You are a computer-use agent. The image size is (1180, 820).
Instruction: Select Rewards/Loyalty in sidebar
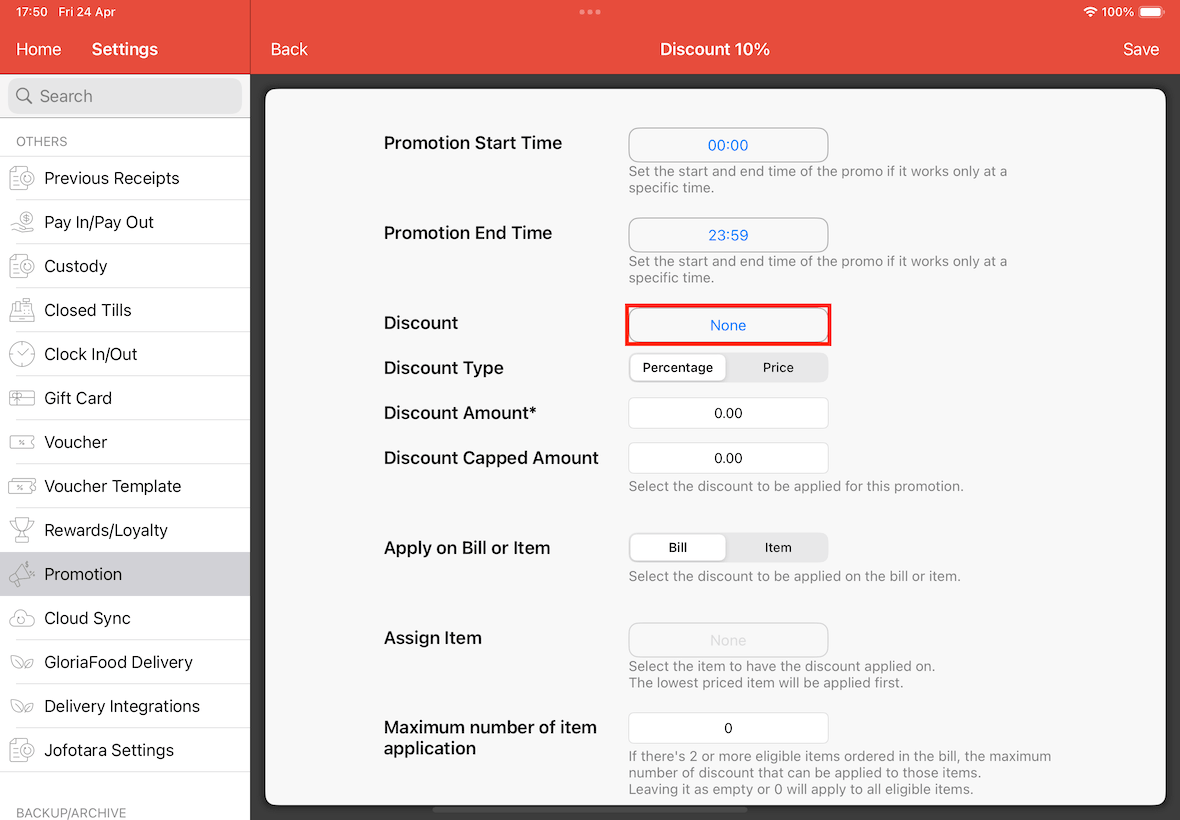pos(125,530)
